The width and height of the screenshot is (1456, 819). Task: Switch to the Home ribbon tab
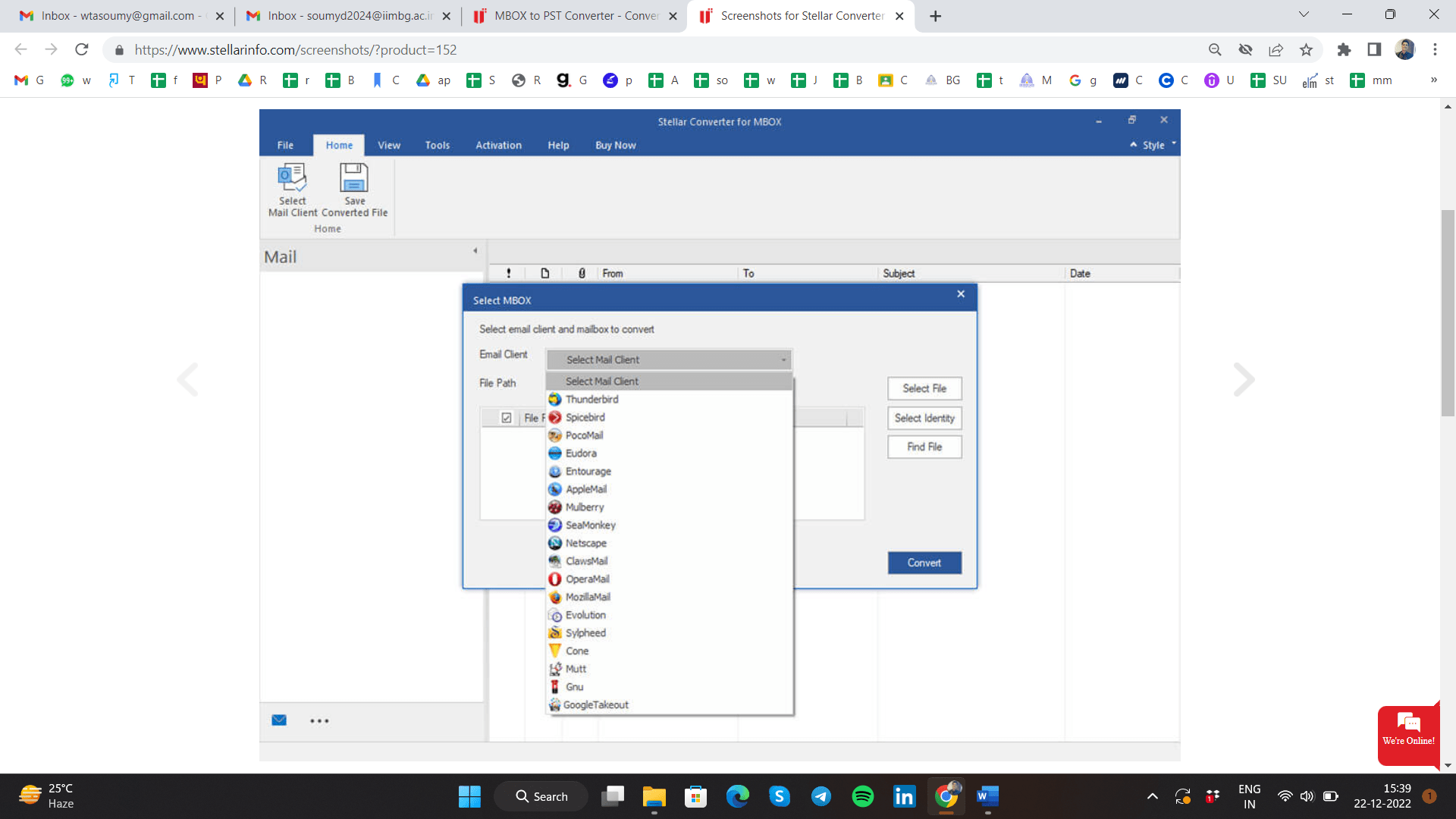pyautogui.click(x=339, y=145)
